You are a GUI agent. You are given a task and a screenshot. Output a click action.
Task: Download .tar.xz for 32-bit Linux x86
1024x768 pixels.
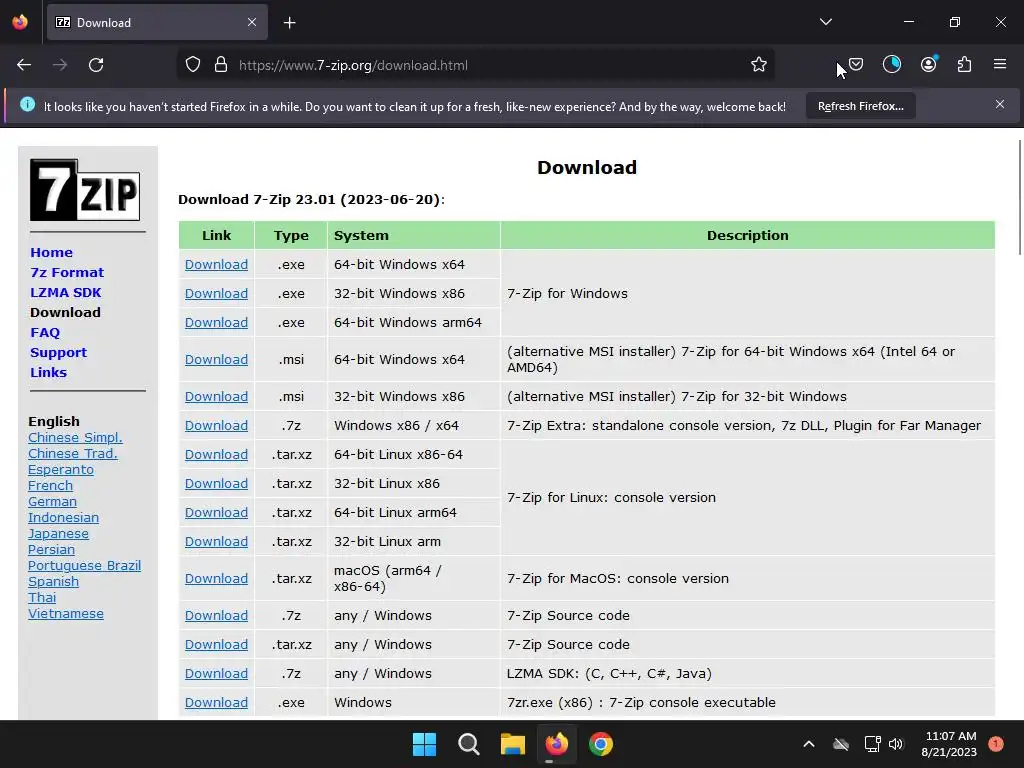point(216,484)
